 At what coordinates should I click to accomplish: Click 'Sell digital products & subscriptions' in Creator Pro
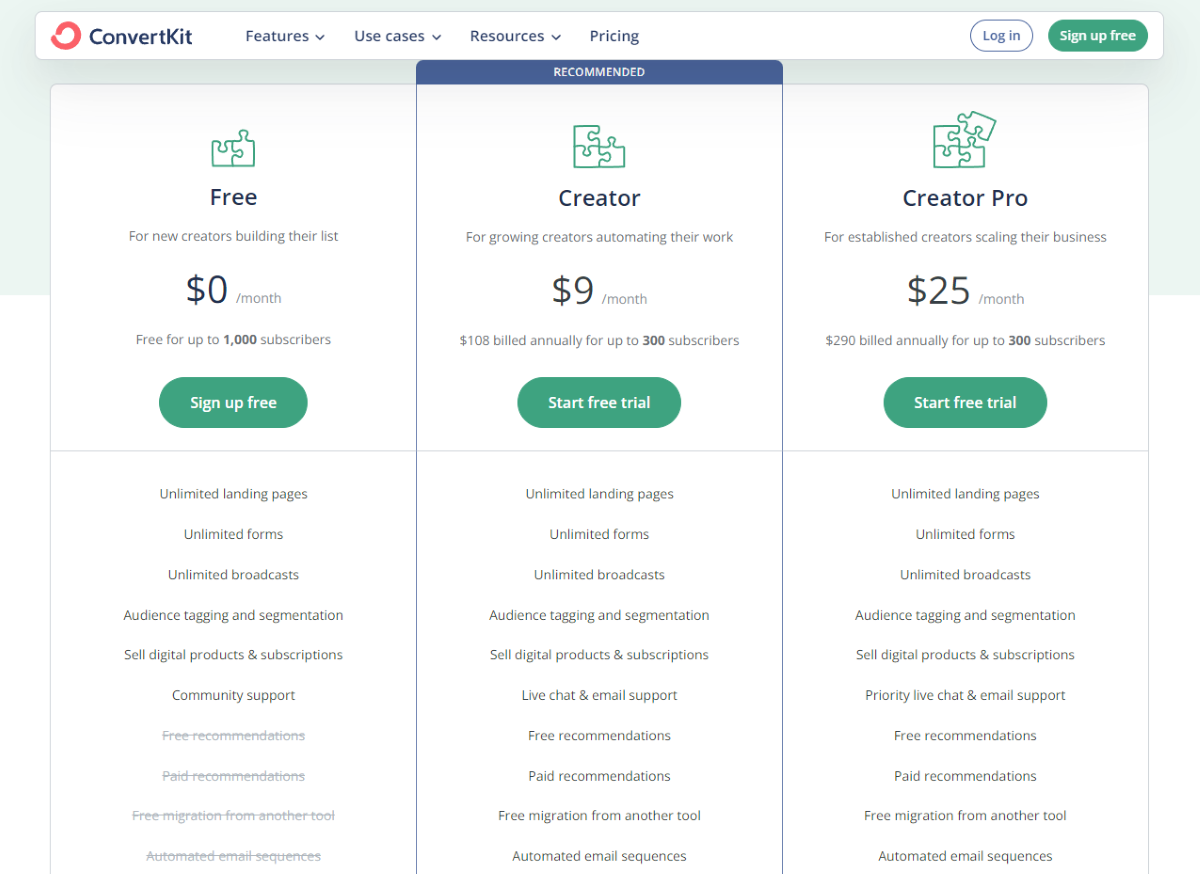(x=965, y=655)
